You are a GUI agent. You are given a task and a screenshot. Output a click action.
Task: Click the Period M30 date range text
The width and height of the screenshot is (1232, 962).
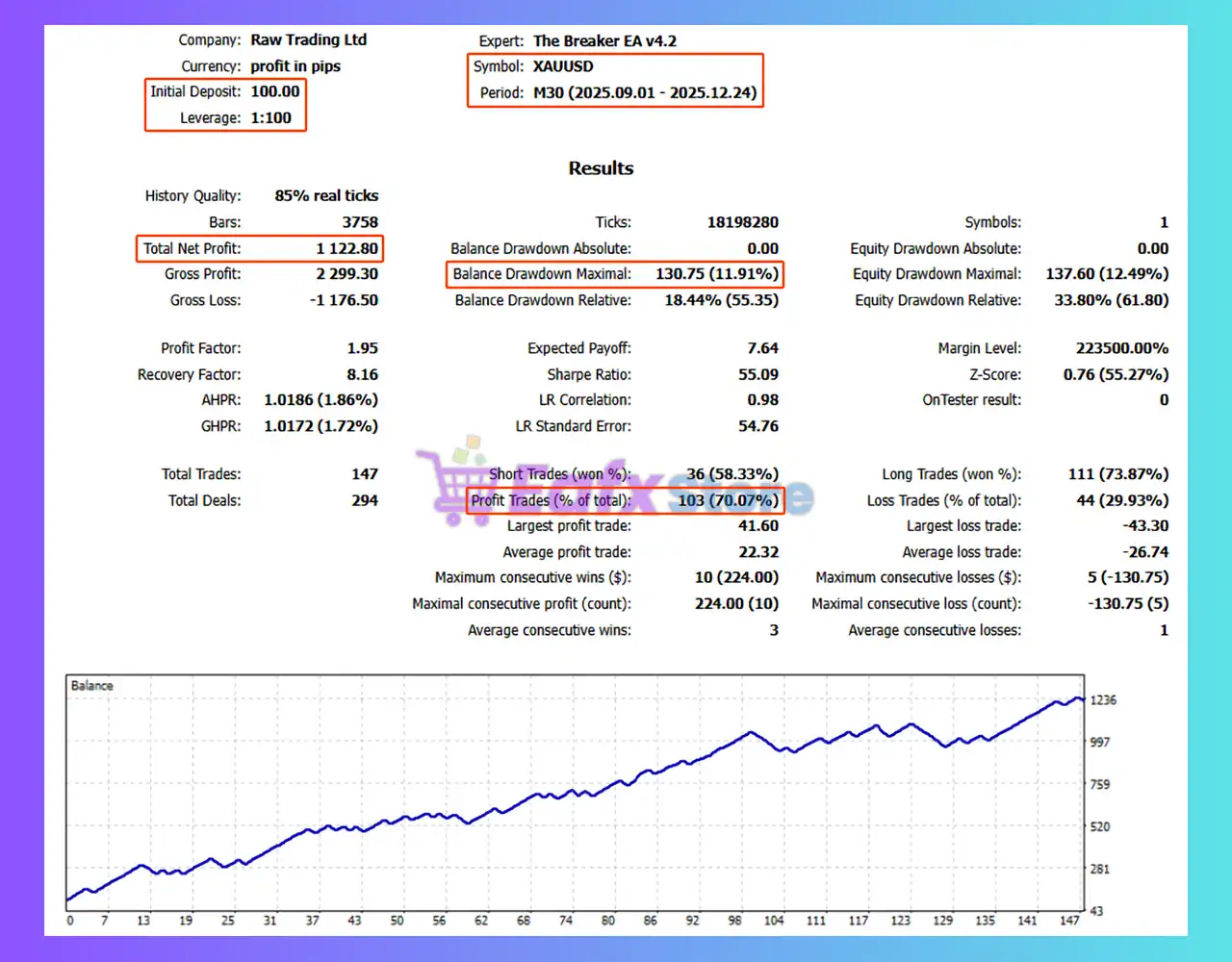(x=646, y=95)
